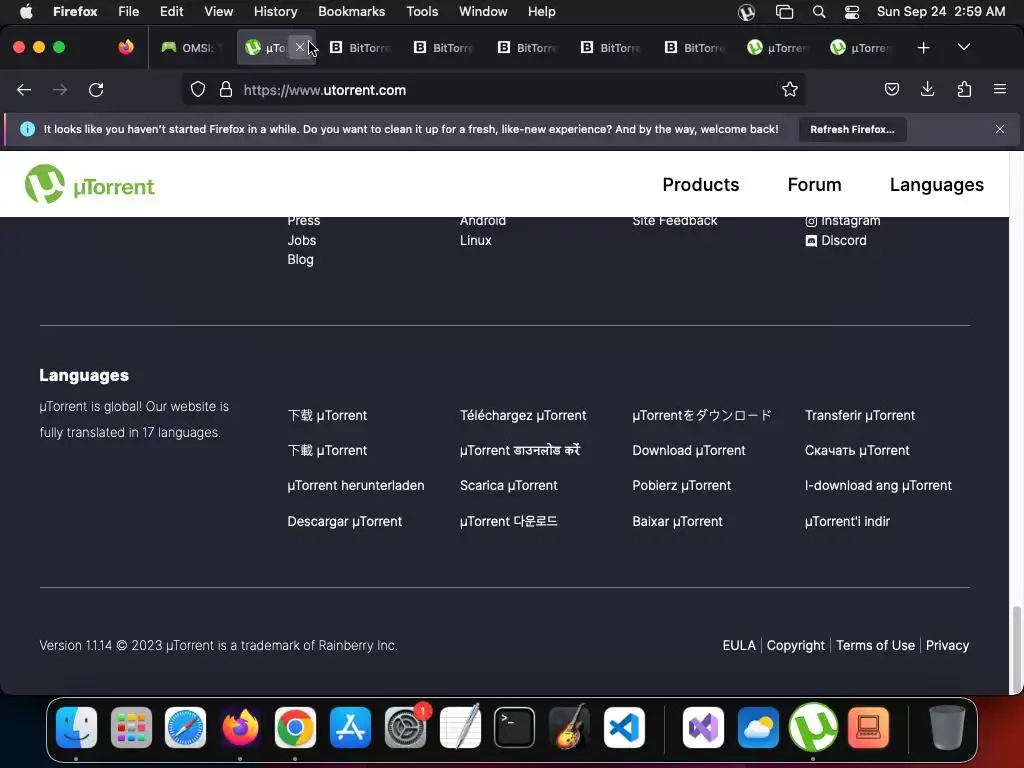Image resolution: width=1024 pixels, height=768 pixels.
Task: Open the Blog footer link
Action: 300,259
